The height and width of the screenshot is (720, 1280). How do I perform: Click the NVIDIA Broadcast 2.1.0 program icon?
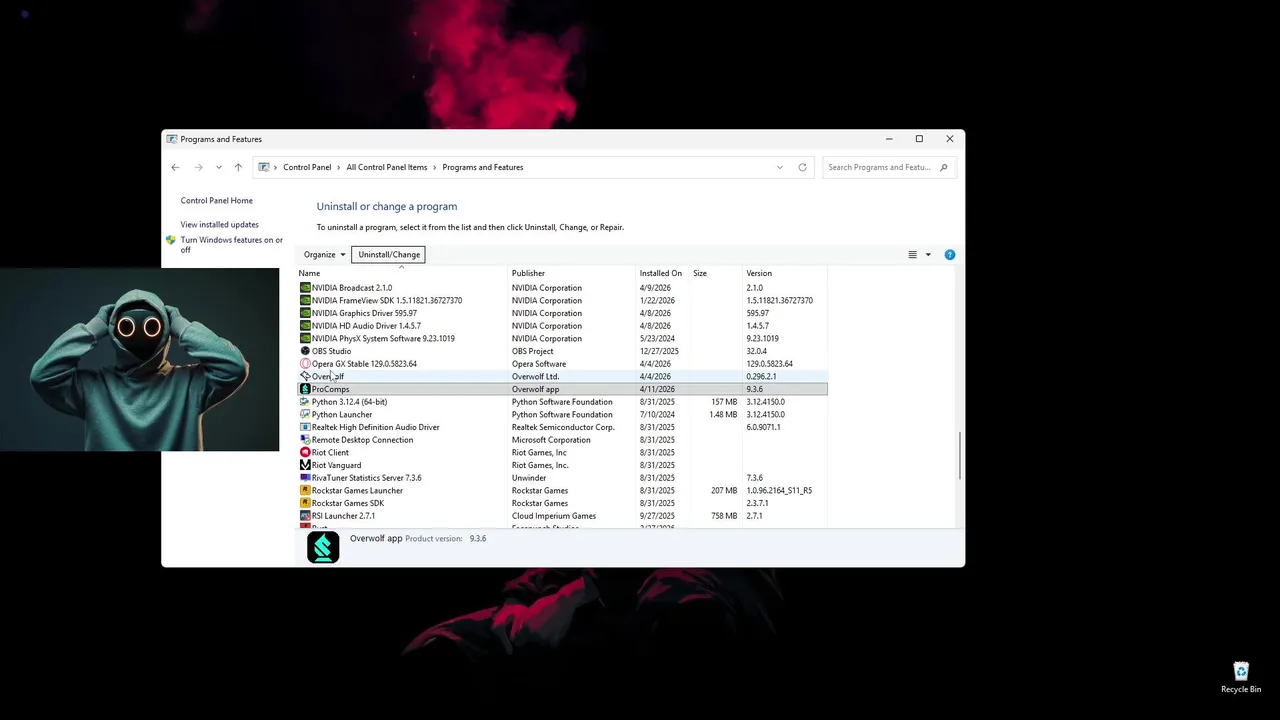pyautogui.click(x=305, y=288)
